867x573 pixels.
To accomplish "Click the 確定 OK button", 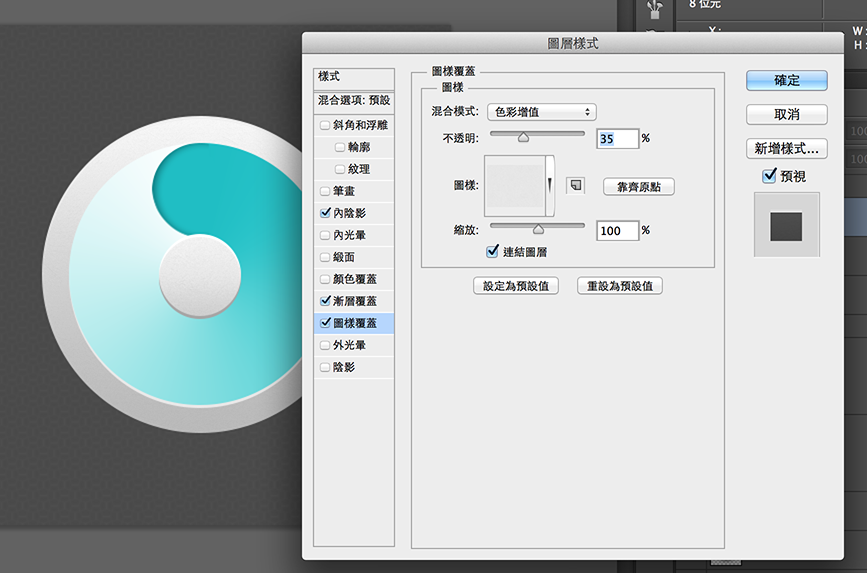I will [x=787, y=80].
